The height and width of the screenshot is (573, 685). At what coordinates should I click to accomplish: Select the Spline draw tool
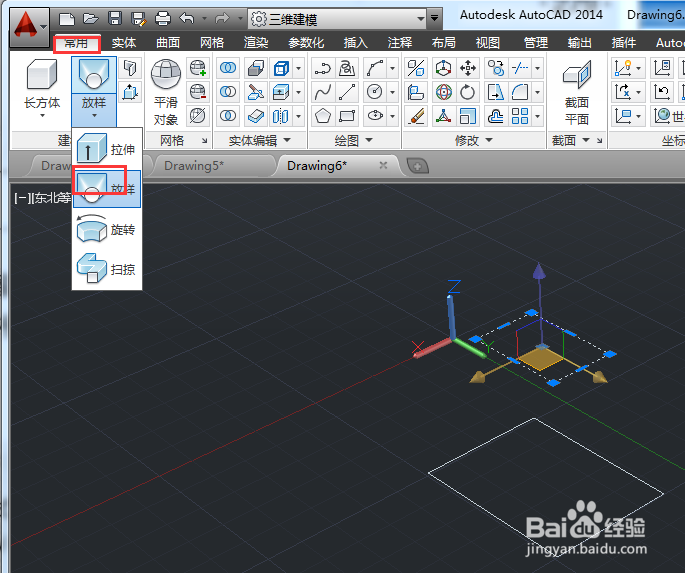322,92
